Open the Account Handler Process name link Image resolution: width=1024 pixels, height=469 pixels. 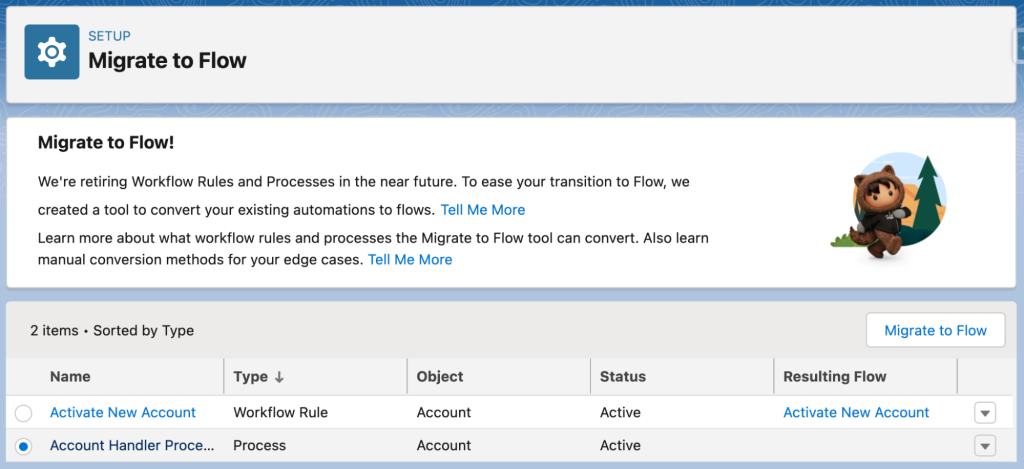coord(132,446)
